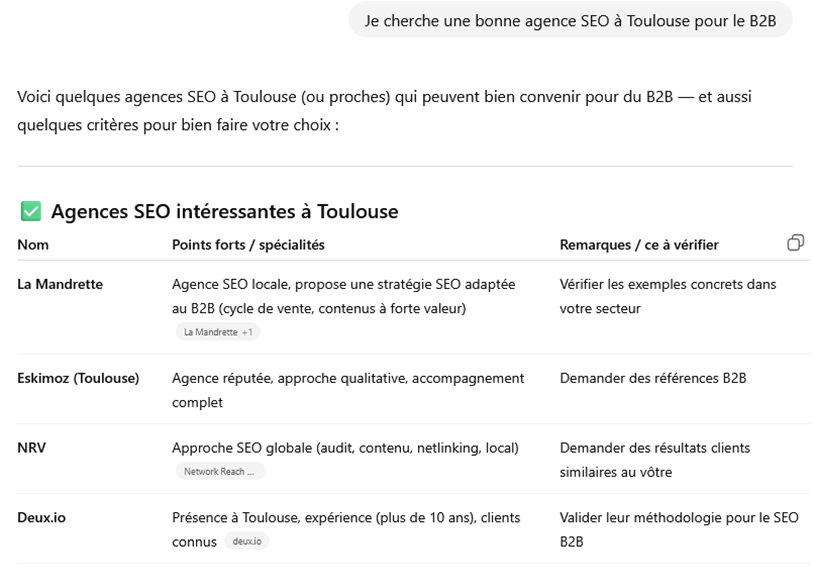
Task: Click the "Points forts / spécialités" column header
Action: [248, 245]
